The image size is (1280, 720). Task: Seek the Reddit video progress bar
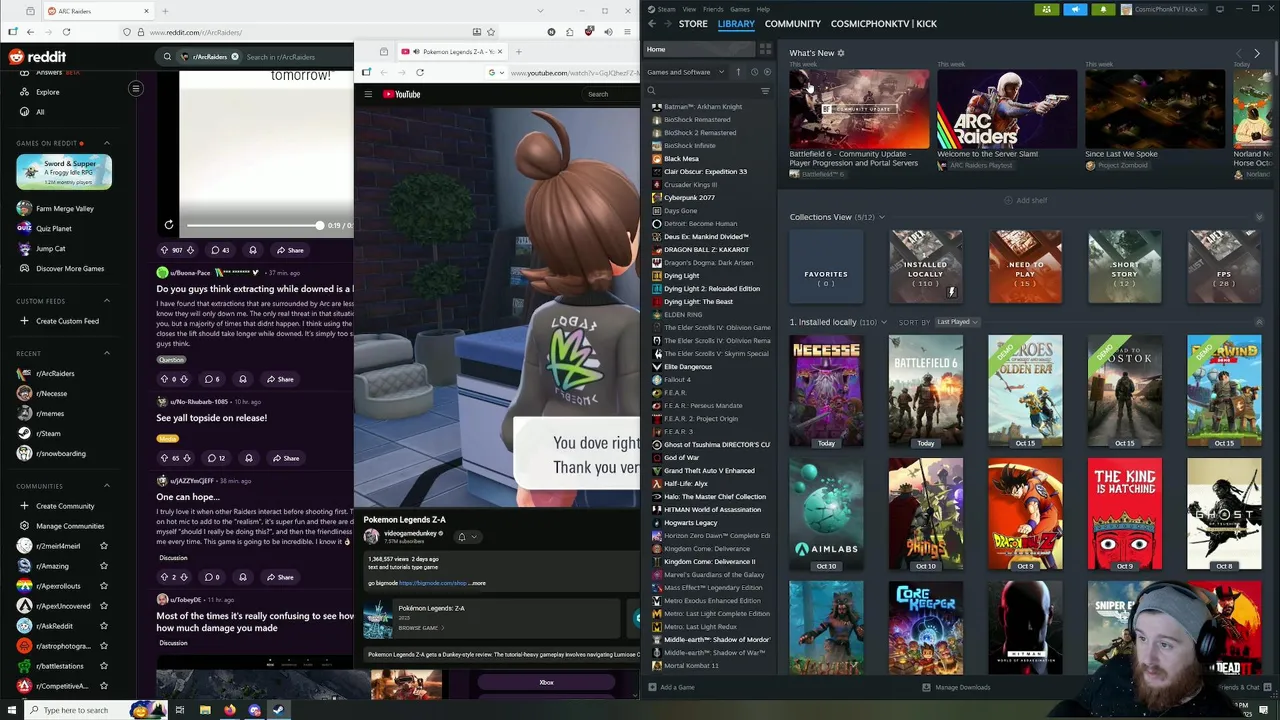[253, 225]
